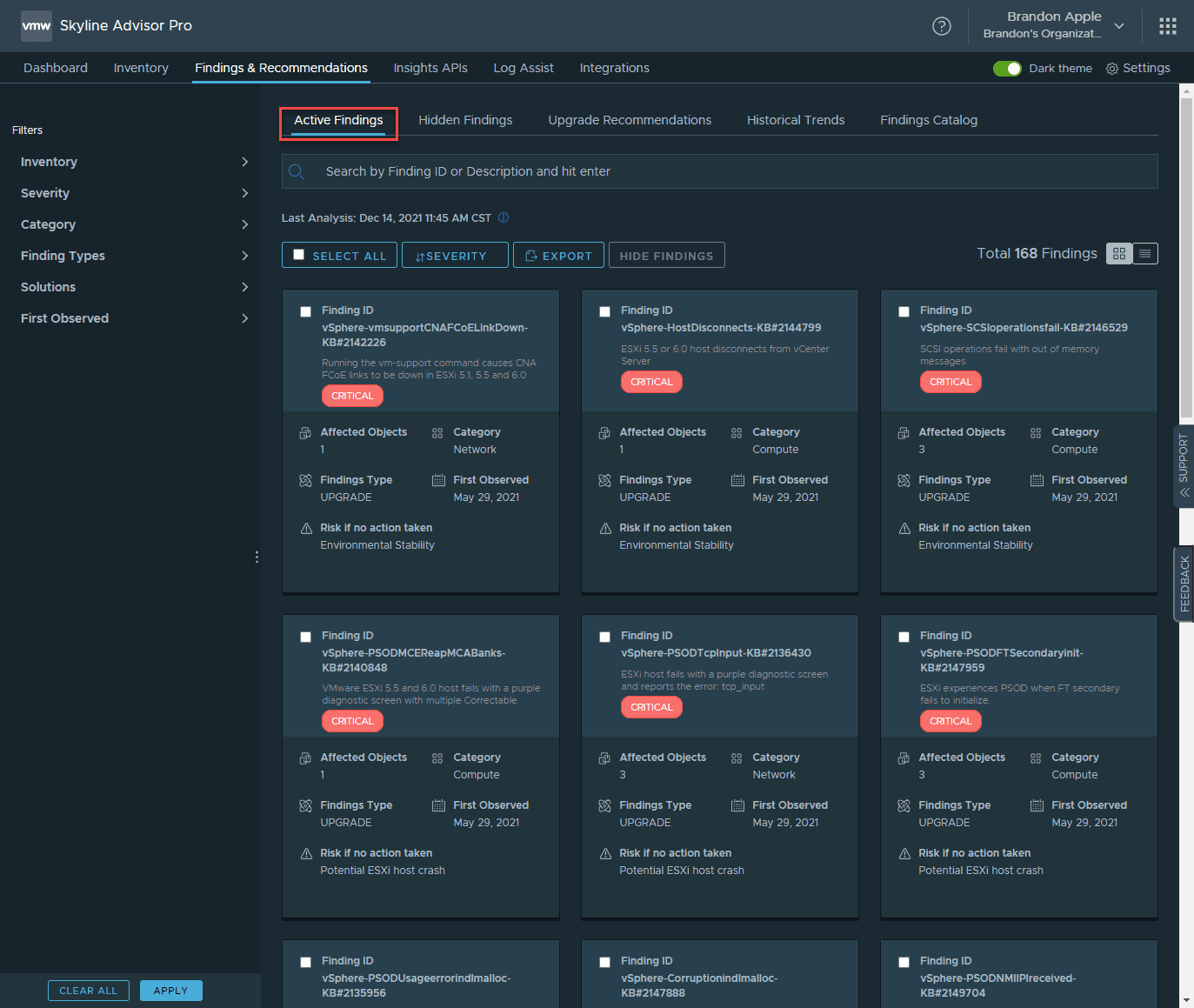Click Affected Objects icon in PSODMCEReapMCABanks card

tap(305, 758)
